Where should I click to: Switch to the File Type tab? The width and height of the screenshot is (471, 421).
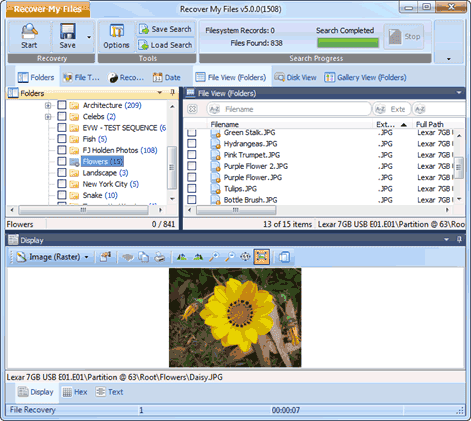pos(81,77)
